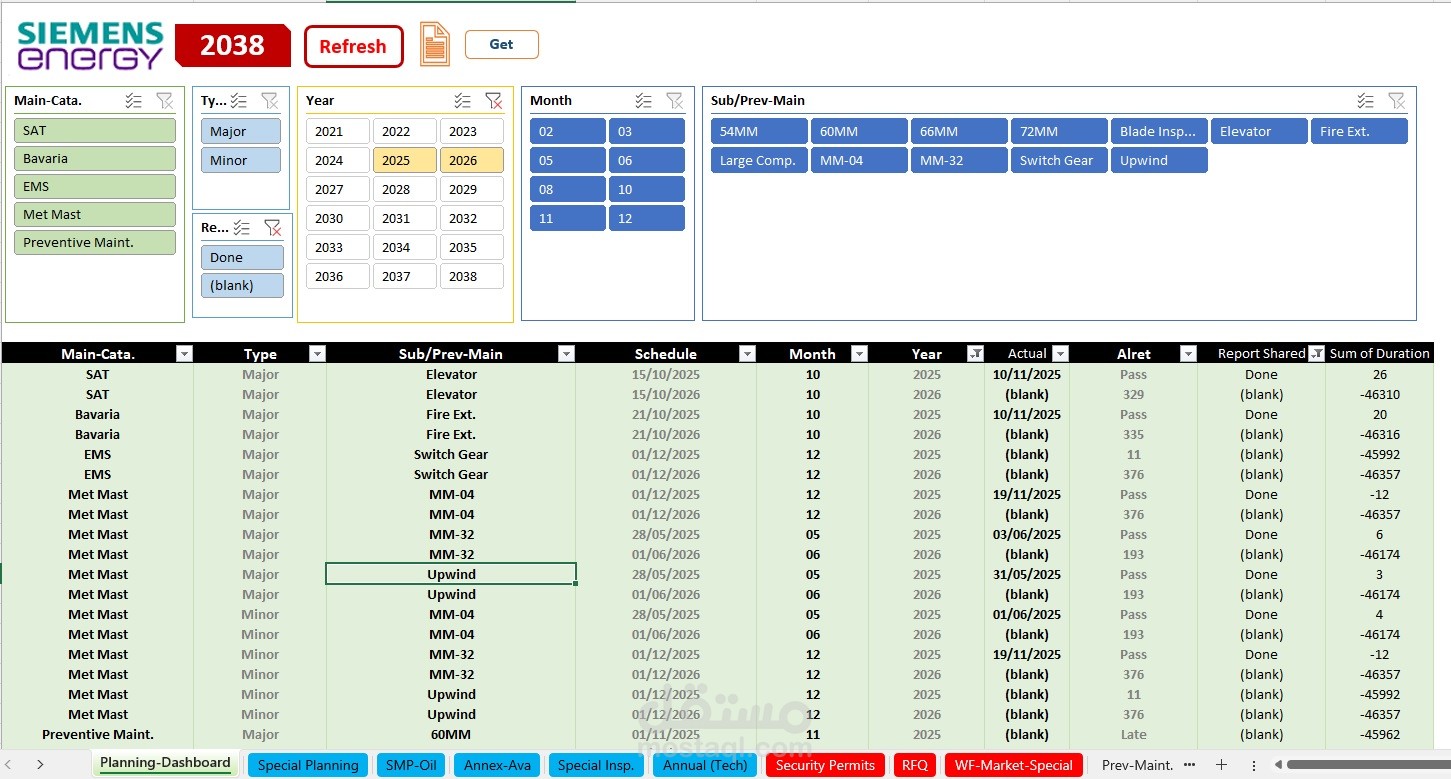Clear the Year slicer filter
This screenshot has width=1451, height=779.
click(x=494, y=100)
